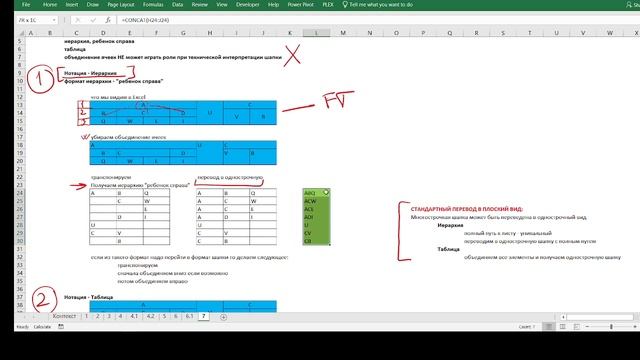Add a new sheet with the plus button
The image size is (640, 360).
click(223, 317)
